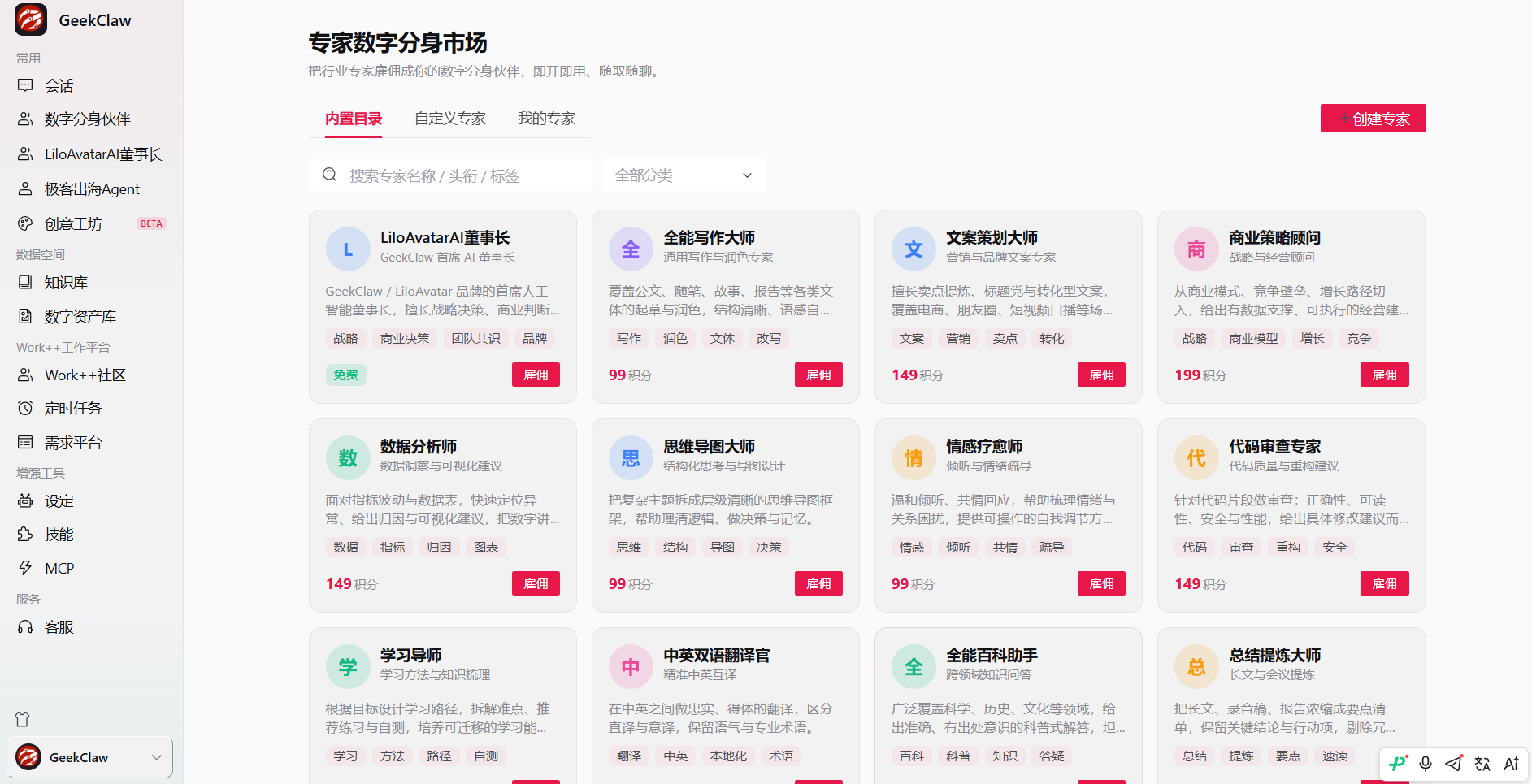Click the 199 积分 price label
This screenshot has width=1532, height=784.
point(1200,375)
